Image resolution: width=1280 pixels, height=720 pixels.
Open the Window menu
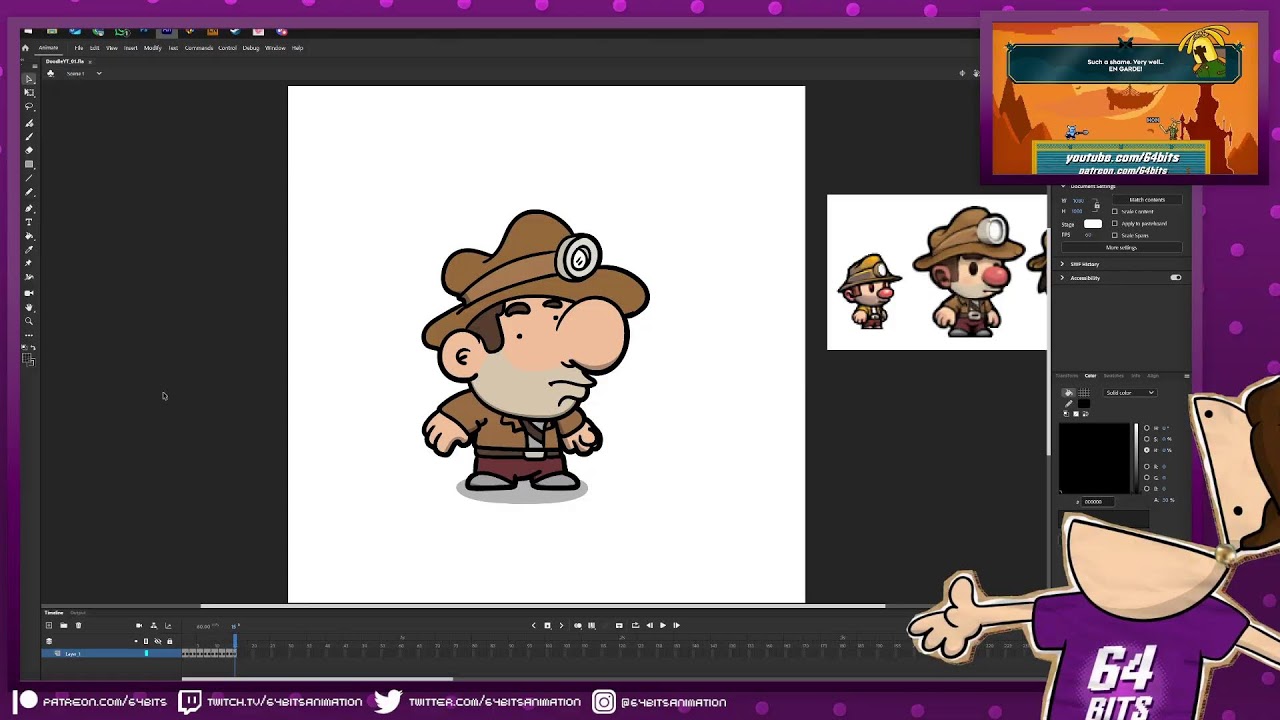pos(275,48)
